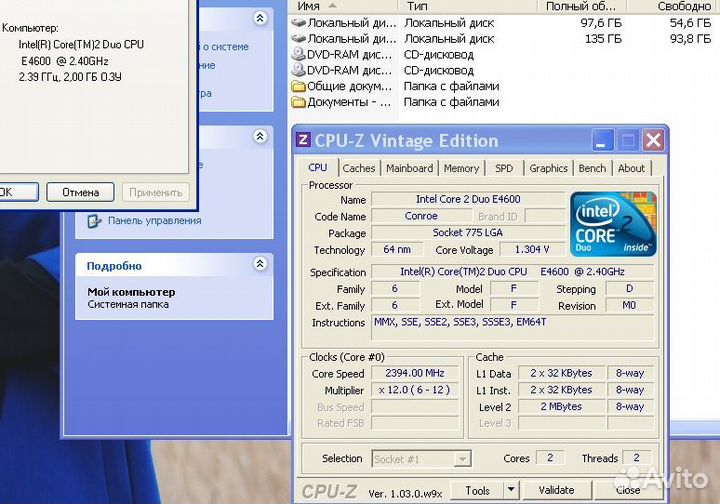
Task: Click the Отмена button
Action: [80, 192]
